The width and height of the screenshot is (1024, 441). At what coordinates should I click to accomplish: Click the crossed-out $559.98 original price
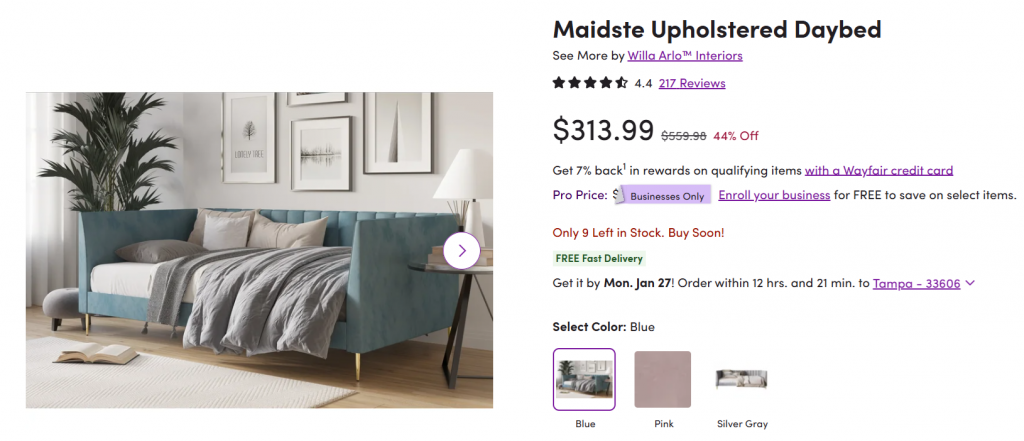click(684, 136)
